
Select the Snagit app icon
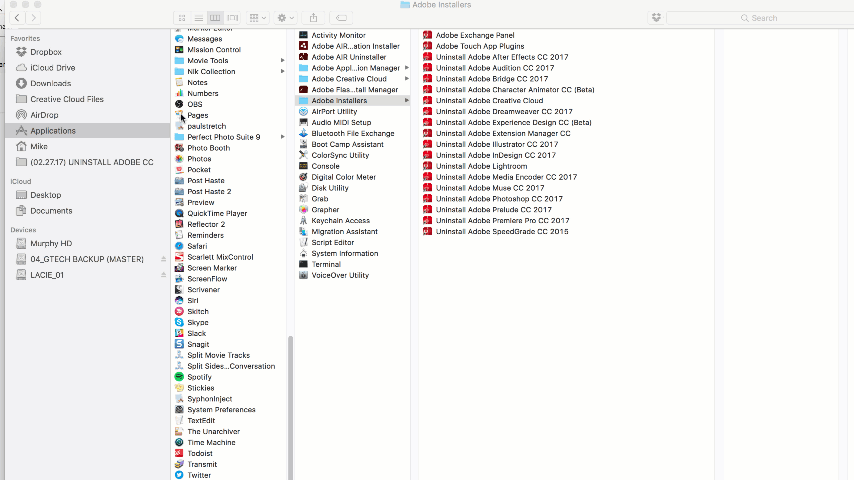click(x=179, y=344)
